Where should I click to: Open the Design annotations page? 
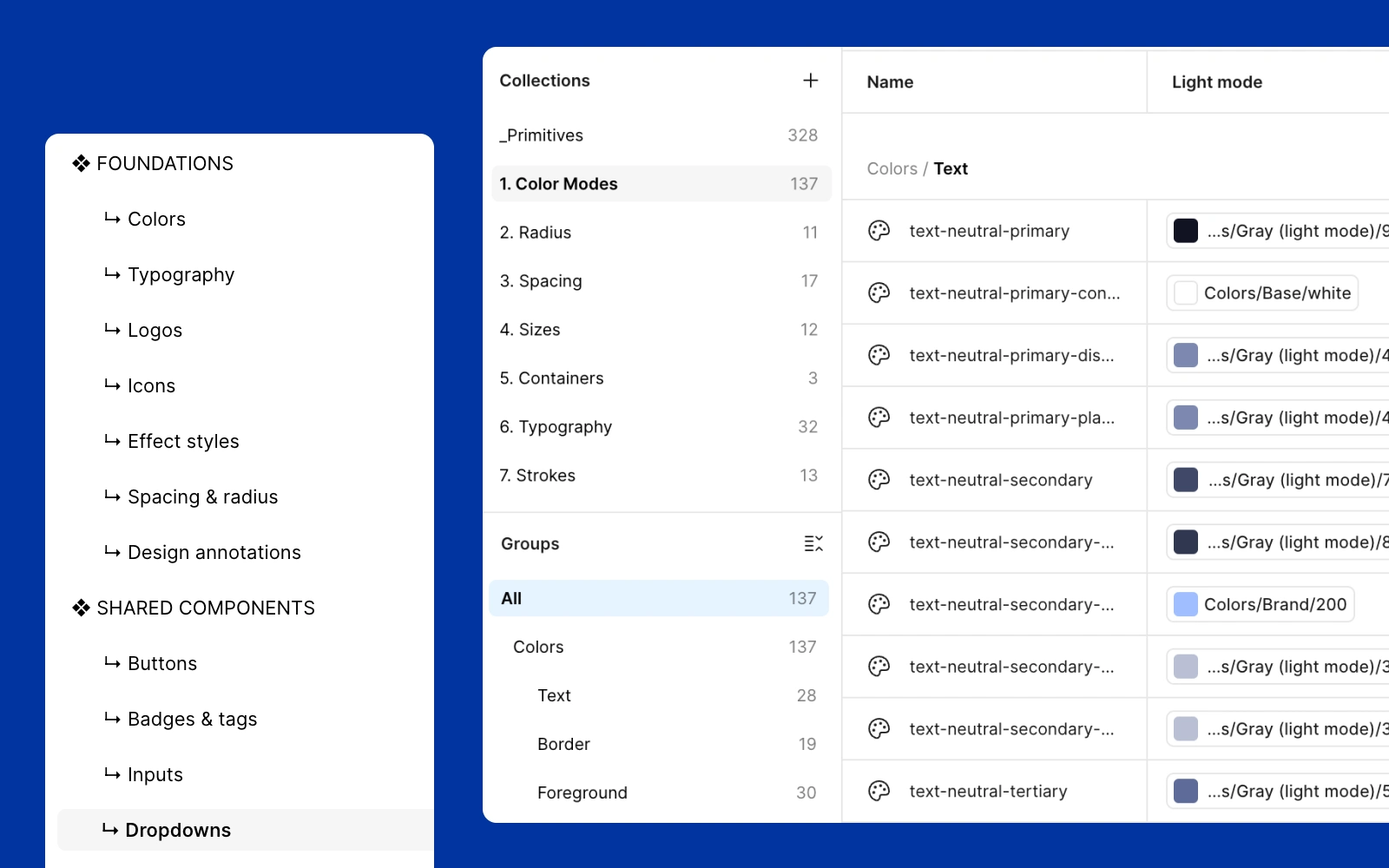coord(214,552)
